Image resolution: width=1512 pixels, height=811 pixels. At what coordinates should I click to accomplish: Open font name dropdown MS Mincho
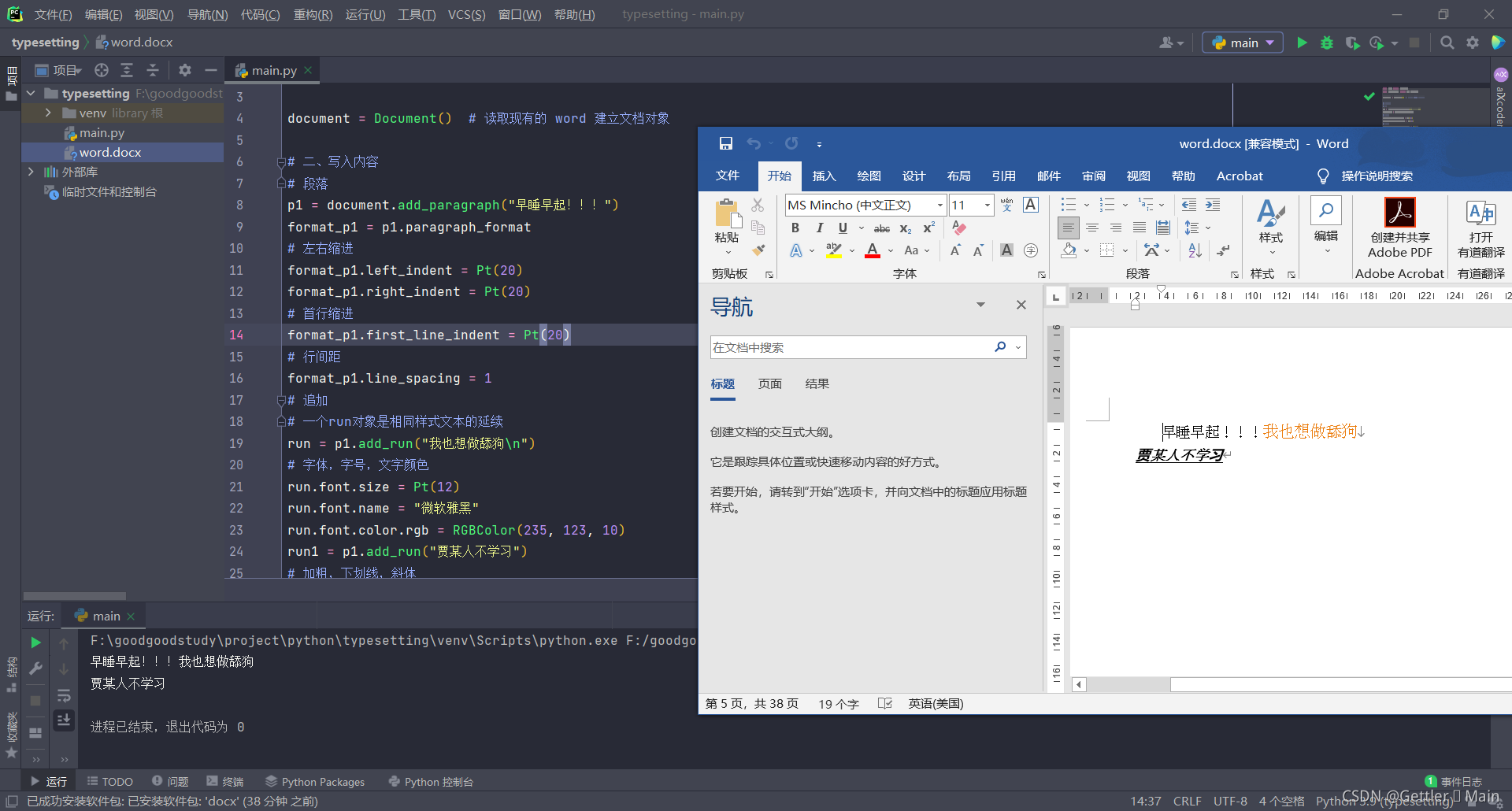pos(939,205)
